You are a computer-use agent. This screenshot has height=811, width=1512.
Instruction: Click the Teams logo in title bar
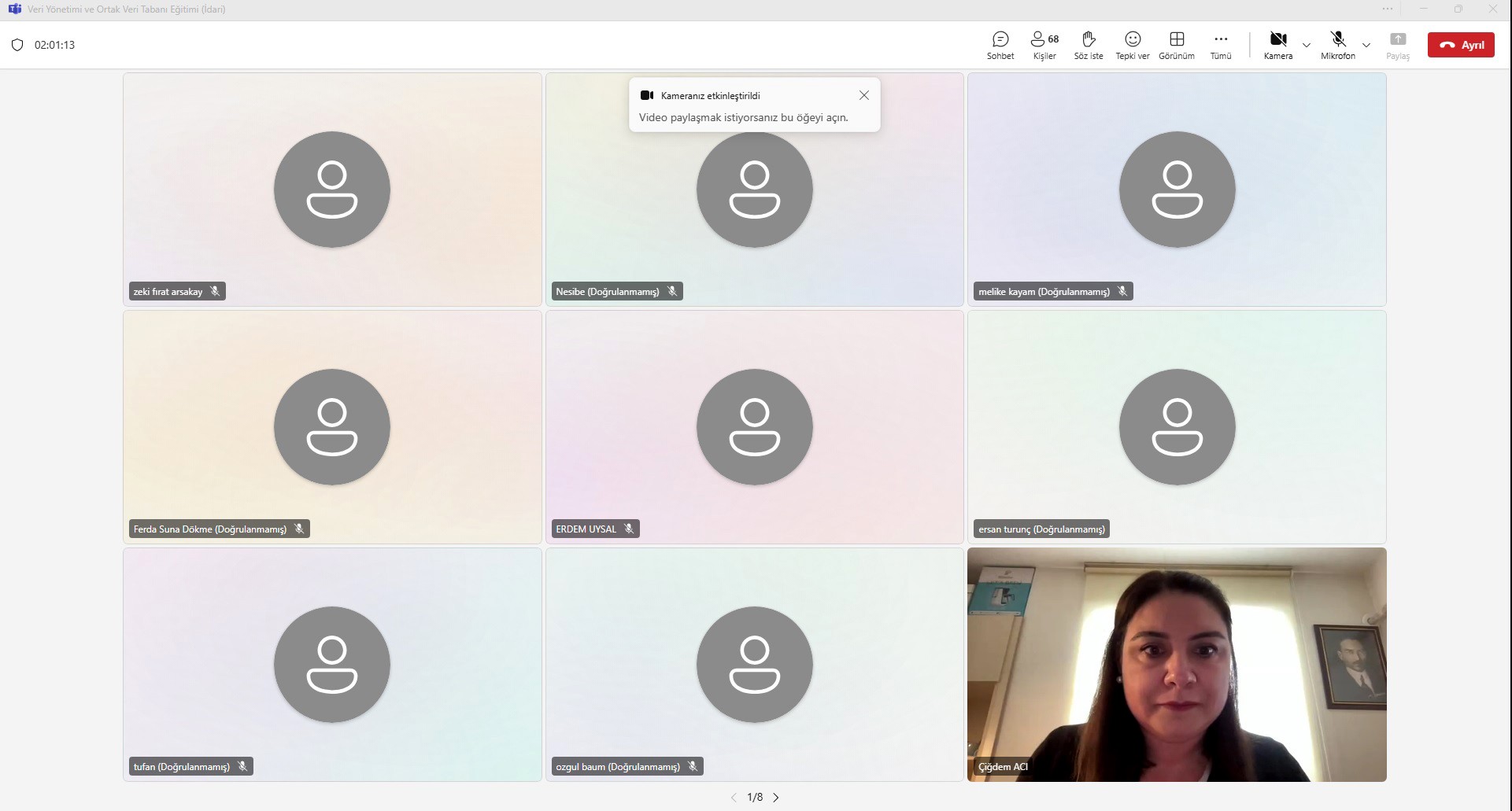(14, 9)
